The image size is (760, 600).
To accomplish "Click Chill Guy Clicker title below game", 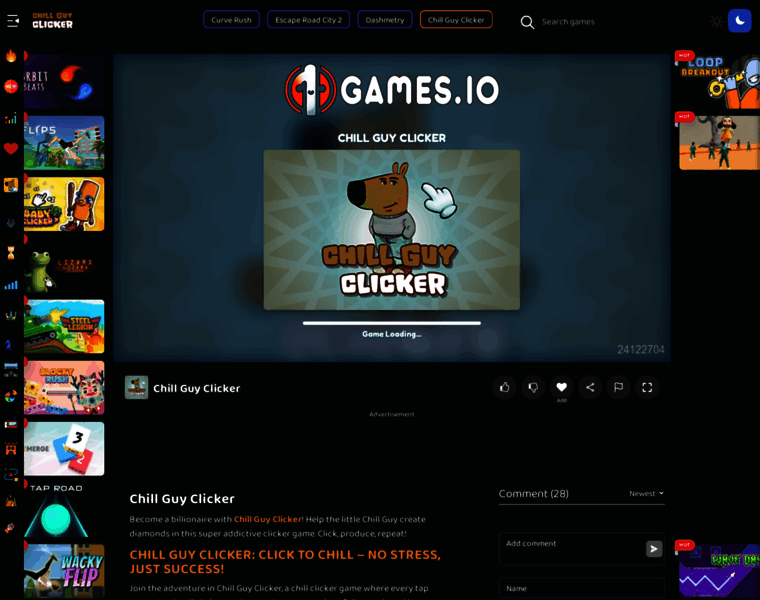I will (196, 388).
